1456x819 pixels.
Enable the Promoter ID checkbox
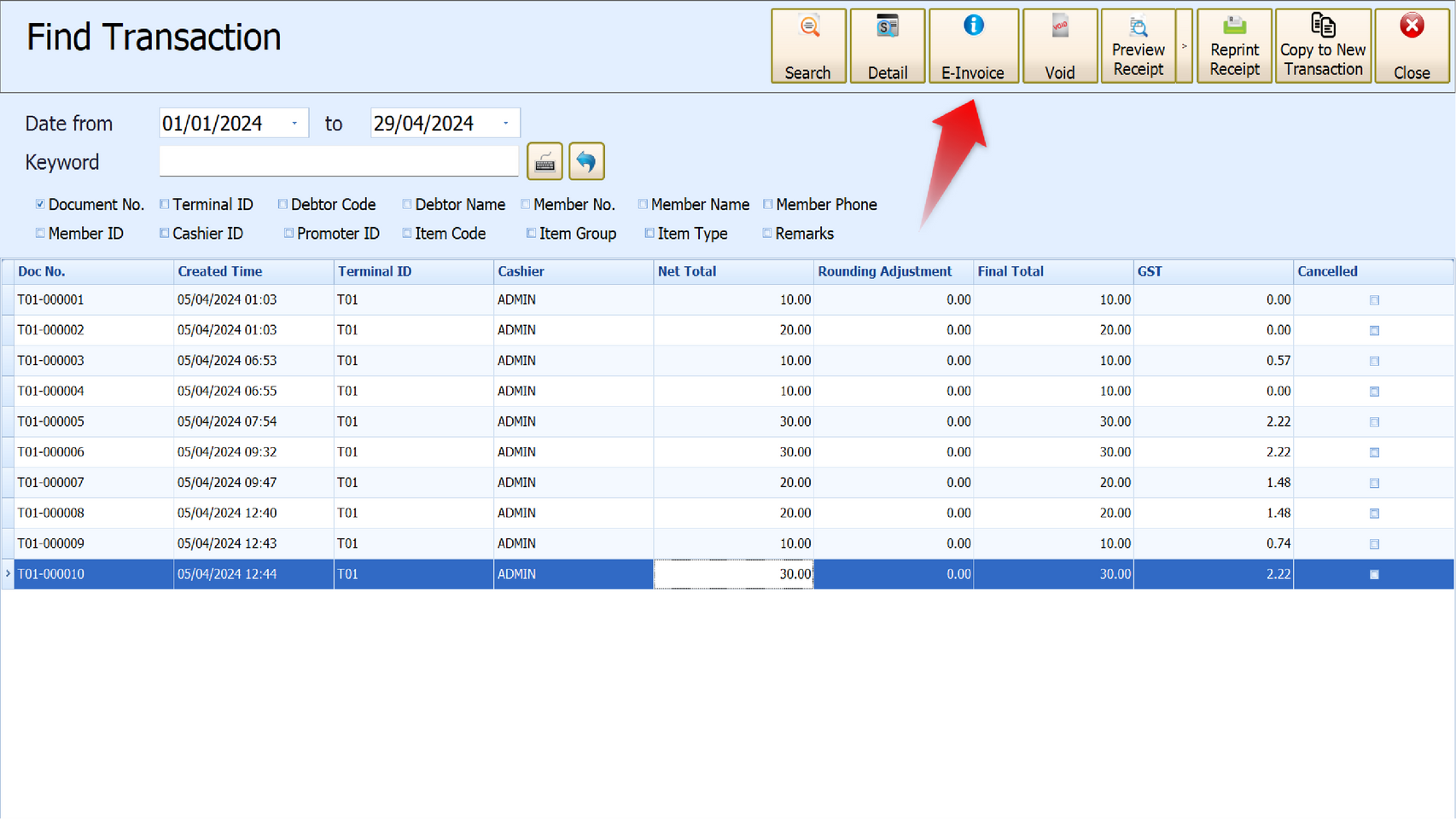(288, 233)
